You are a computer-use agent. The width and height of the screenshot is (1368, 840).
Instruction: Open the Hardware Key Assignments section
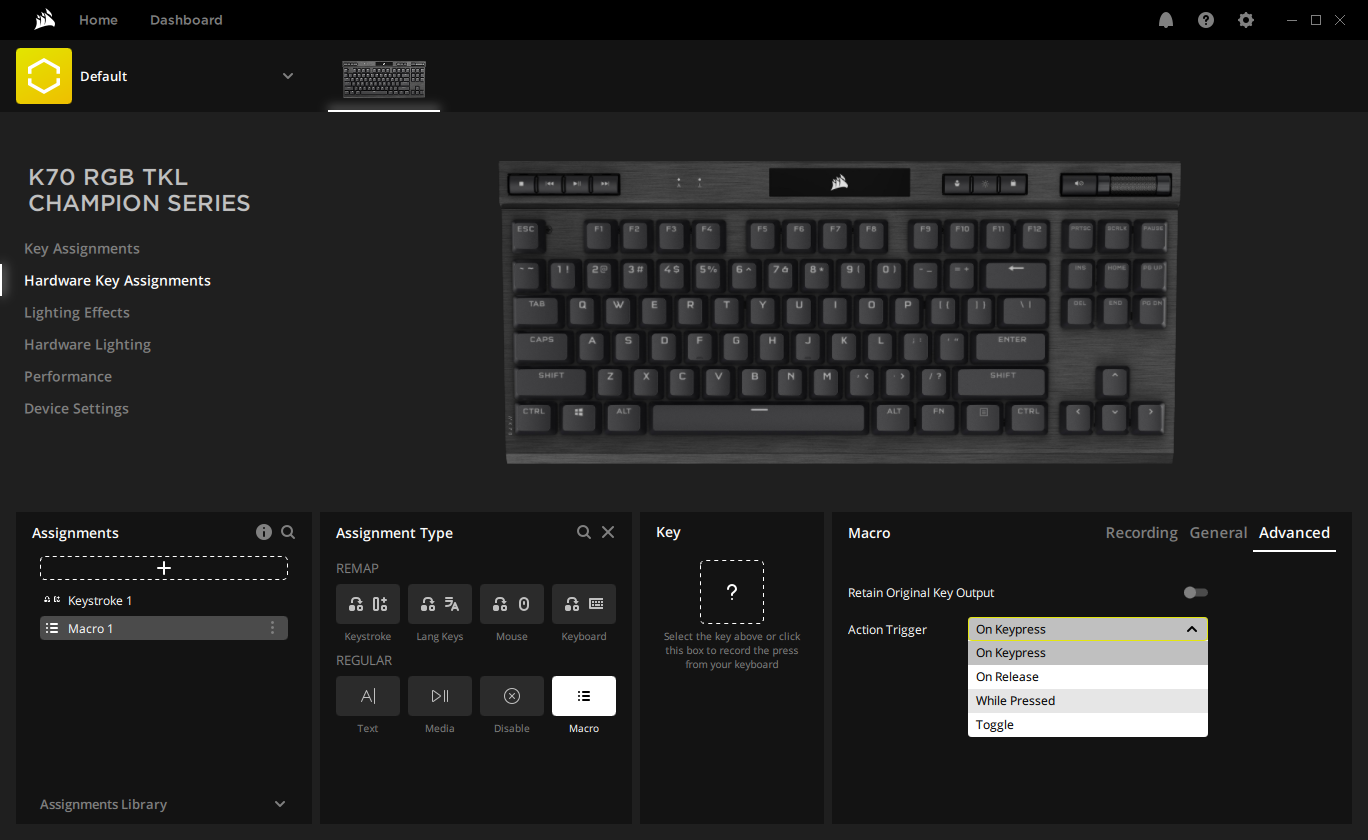tap(118, 281)
